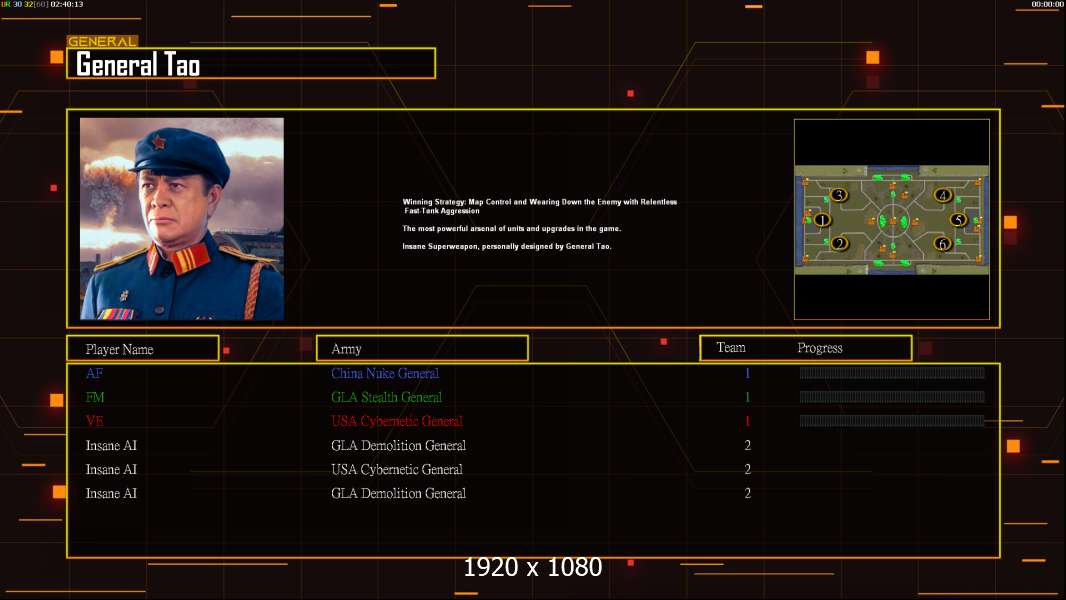The height and width of the screenshot is (600, 1066).
Task: Click the Army column header
Action: [422, 349]
